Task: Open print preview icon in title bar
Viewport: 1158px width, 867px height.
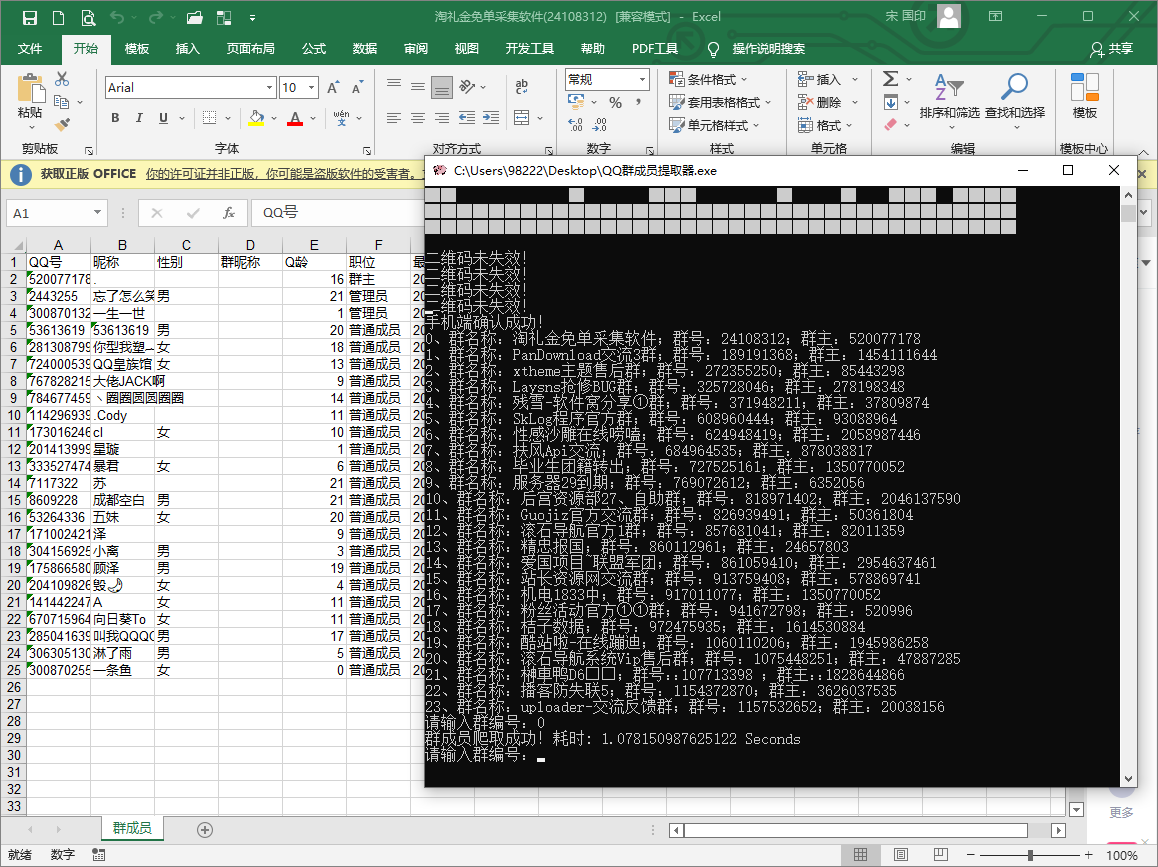Action: [88, 17]
